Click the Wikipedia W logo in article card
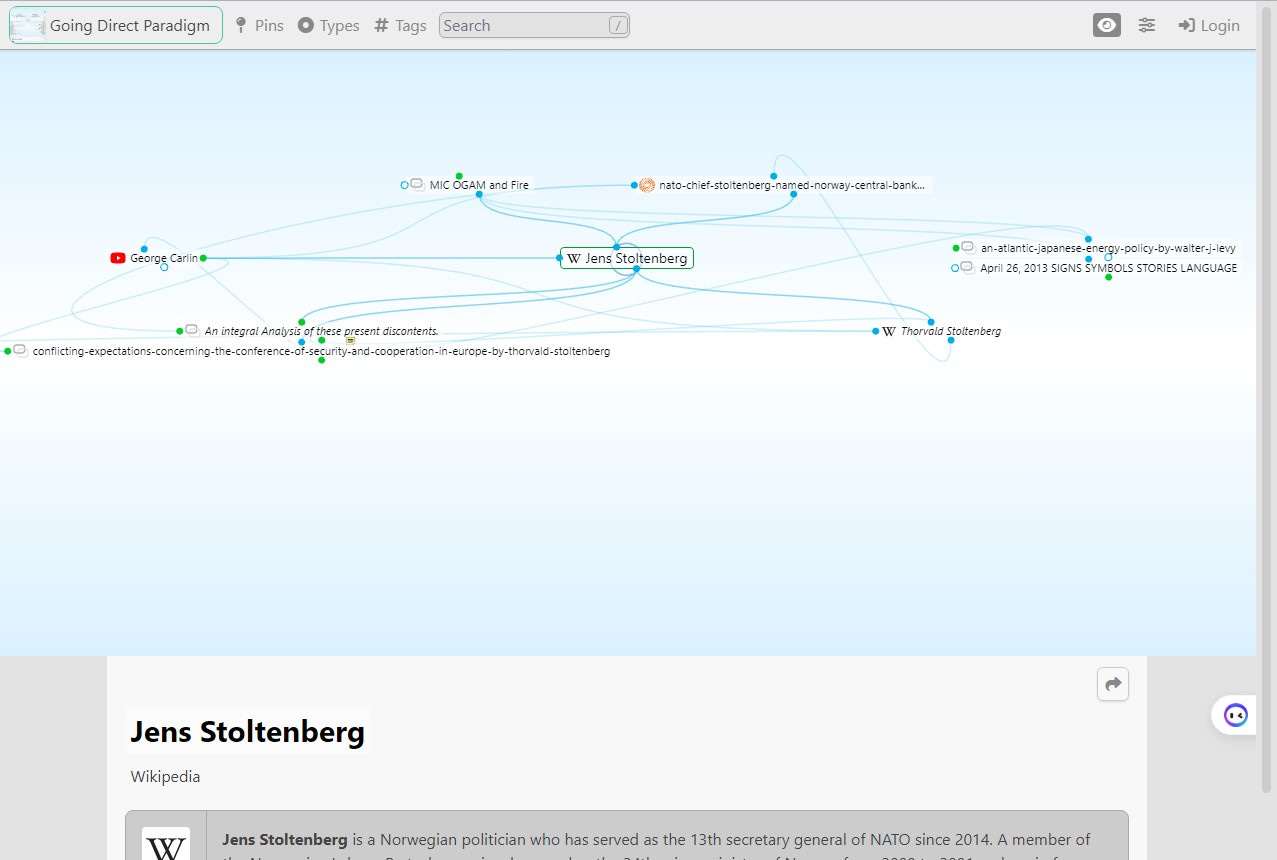The width and height of the screenshot is (1277, 860). tap(166, 846)
